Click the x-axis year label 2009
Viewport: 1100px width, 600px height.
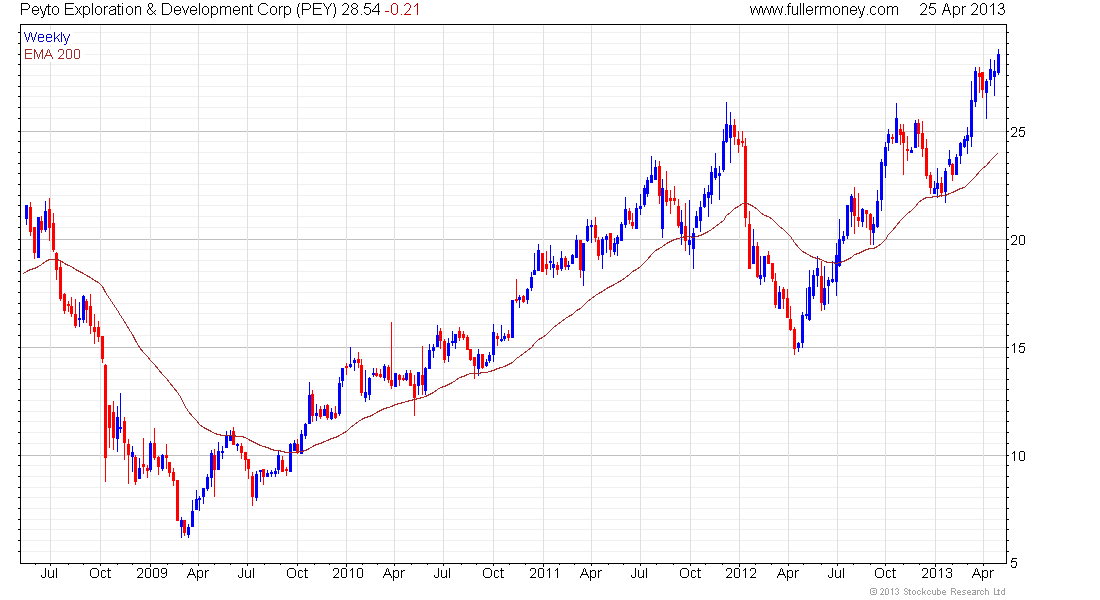pos(152,573)
